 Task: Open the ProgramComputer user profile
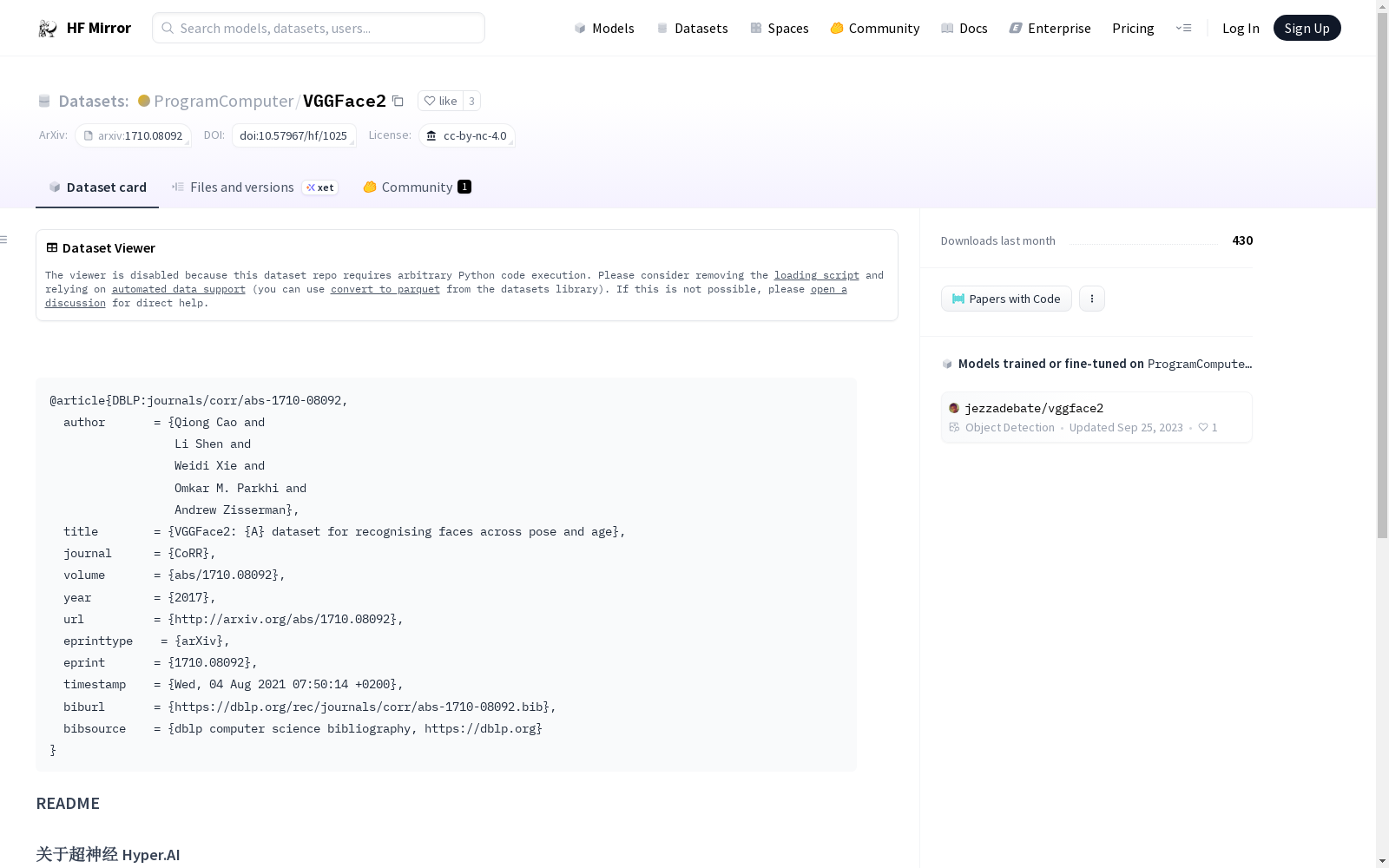click(x=223, y=101)
